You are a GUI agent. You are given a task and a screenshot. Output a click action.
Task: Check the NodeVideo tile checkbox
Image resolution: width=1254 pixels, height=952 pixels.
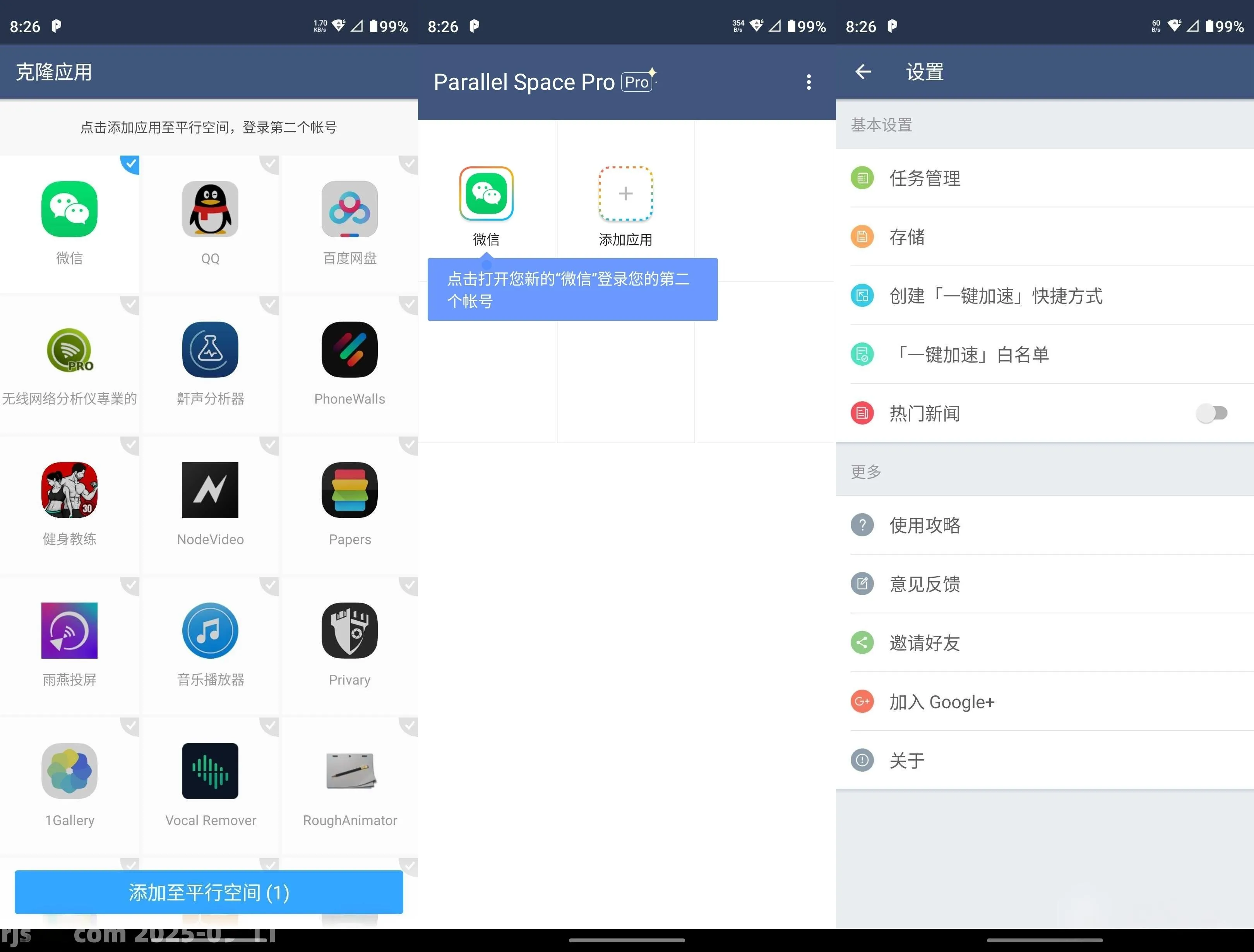tap(271, 445)
